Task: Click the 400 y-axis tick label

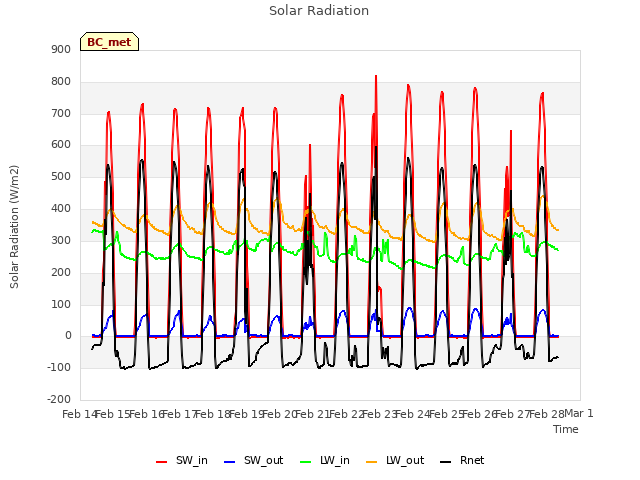Action: click(61, 209)
